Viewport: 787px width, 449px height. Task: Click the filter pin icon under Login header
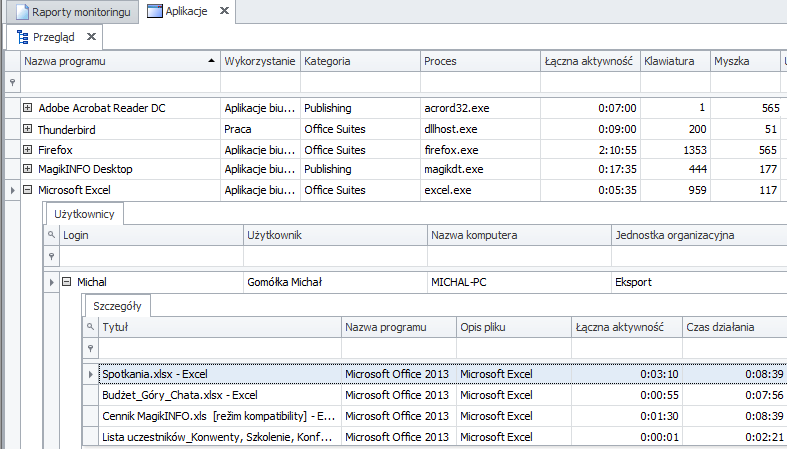(x=51, y=256)
